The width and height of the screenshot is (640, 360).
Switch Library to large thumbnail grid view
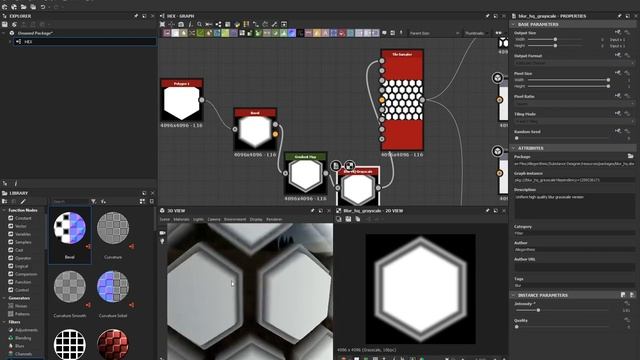[x=142, y=201]
